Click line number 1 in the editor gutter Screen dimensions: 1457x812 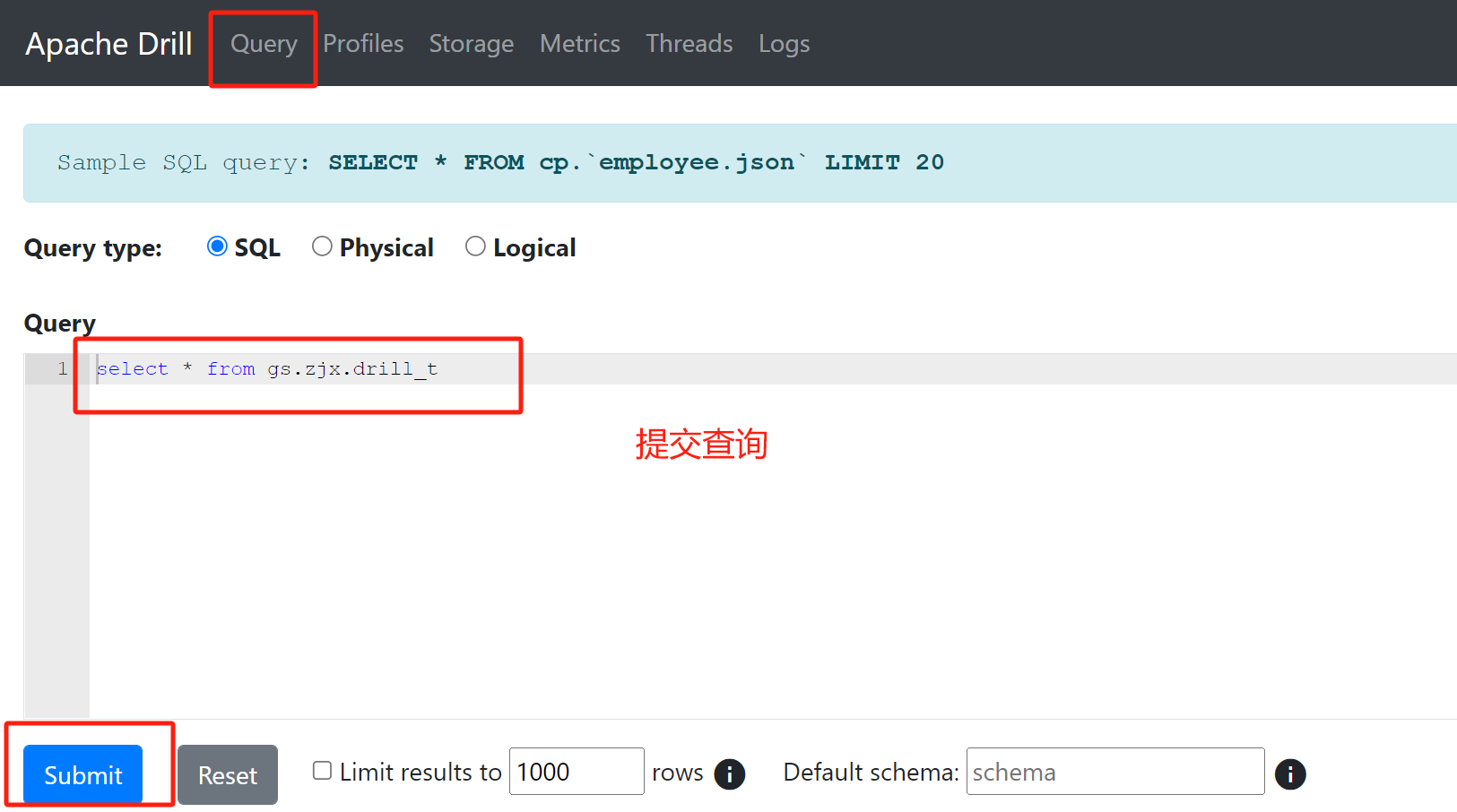point(62,368)
